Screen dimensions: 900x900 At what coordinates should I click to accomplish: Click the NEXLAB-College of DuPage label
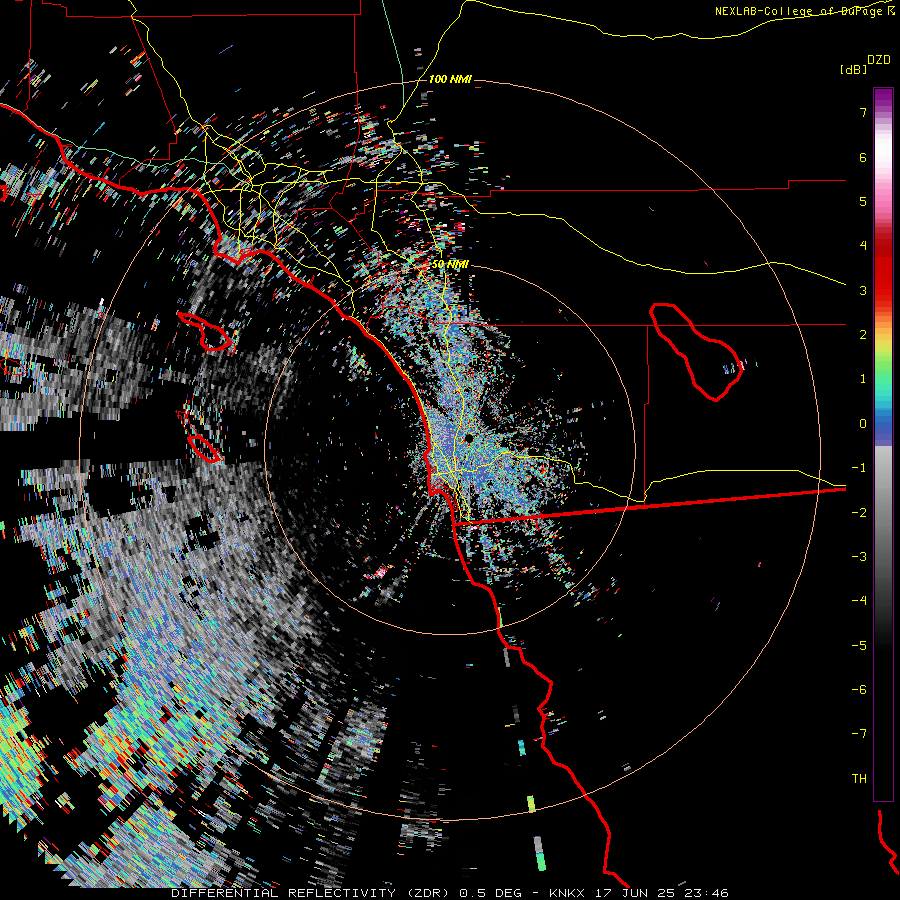click(804, 11)
